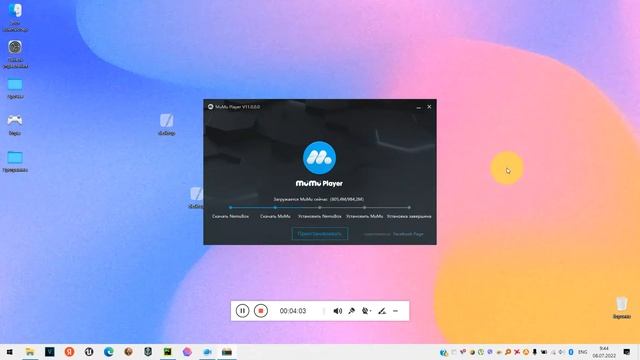
Task: Click the orange round tray icon
Action: 526,352
